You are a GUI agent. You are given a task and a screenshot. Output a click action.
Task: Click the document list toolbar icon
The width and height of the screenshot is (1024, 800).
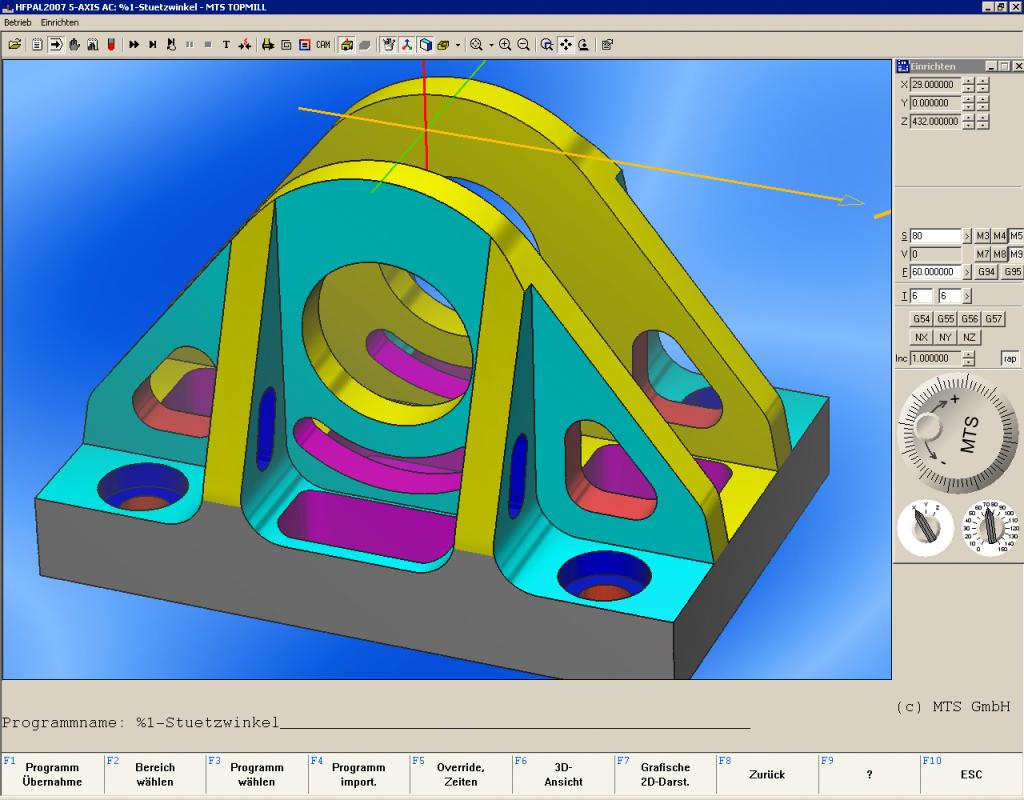pos(37,44)
